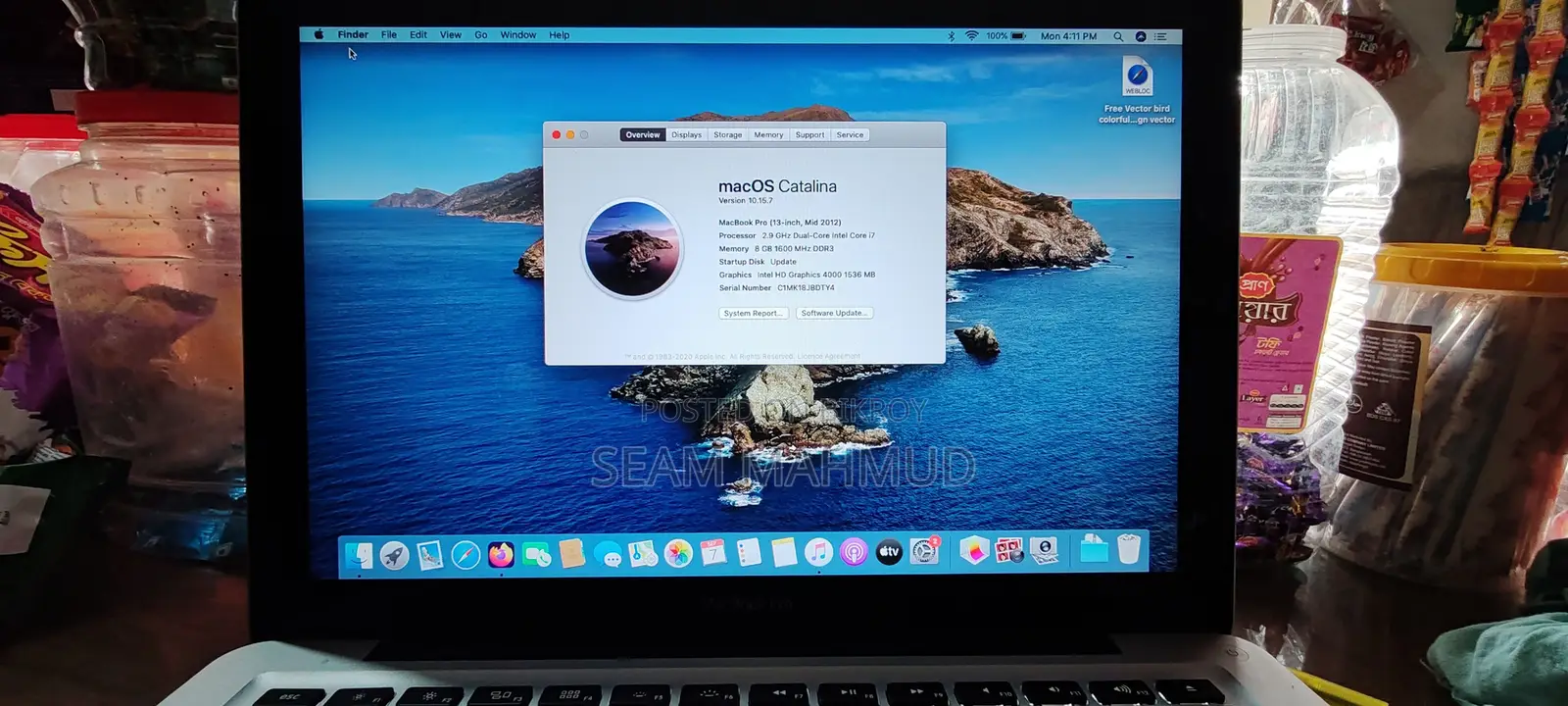Open Apple TV app in dock
Viewport: 1568px width, 706px height.
coord(889,552)
